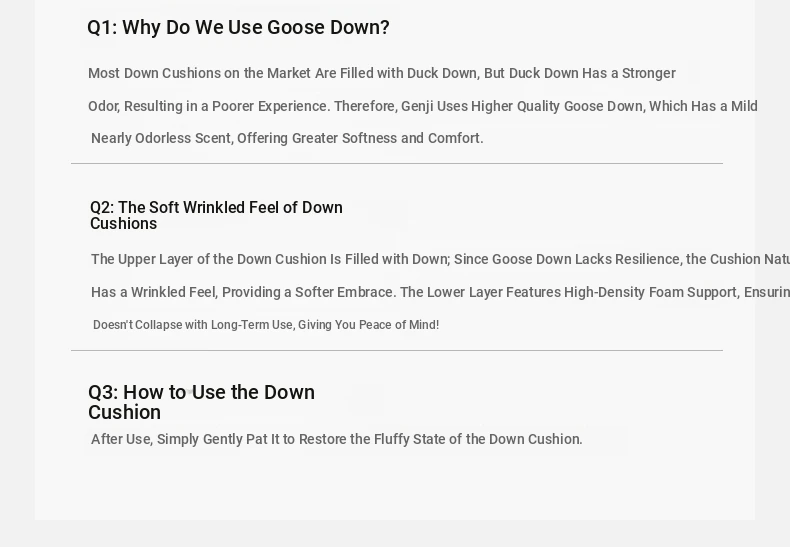The image size is (790, 547).
Task: Click the divider line below the Q2 answer
Action: pyautogui.click(x=397, y=350)
